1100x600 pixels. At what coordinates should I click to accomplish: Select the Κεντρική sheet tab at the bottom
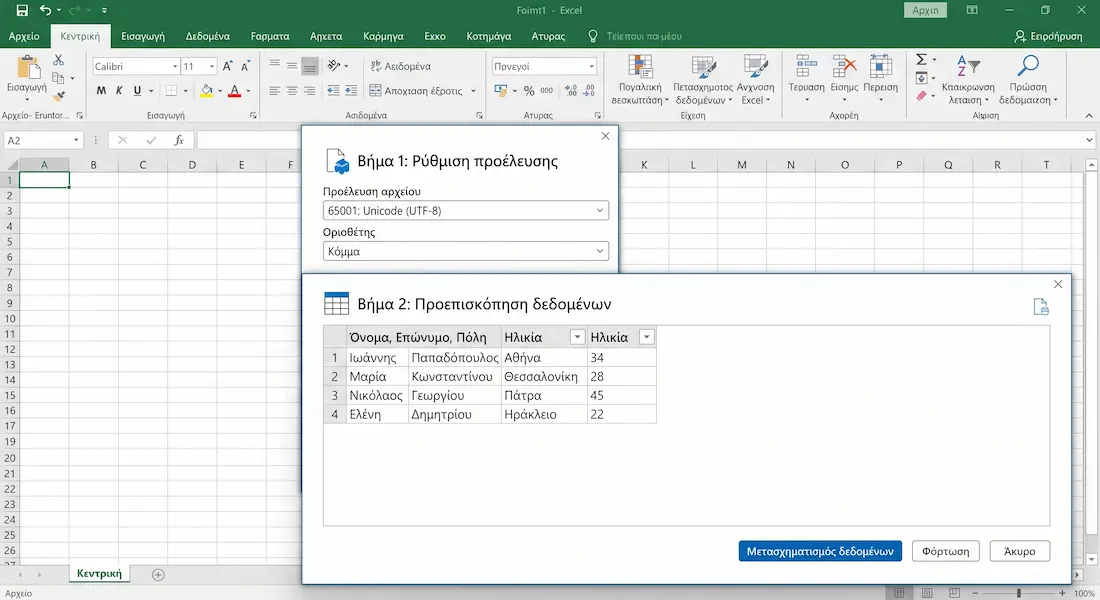click(99, 573)
